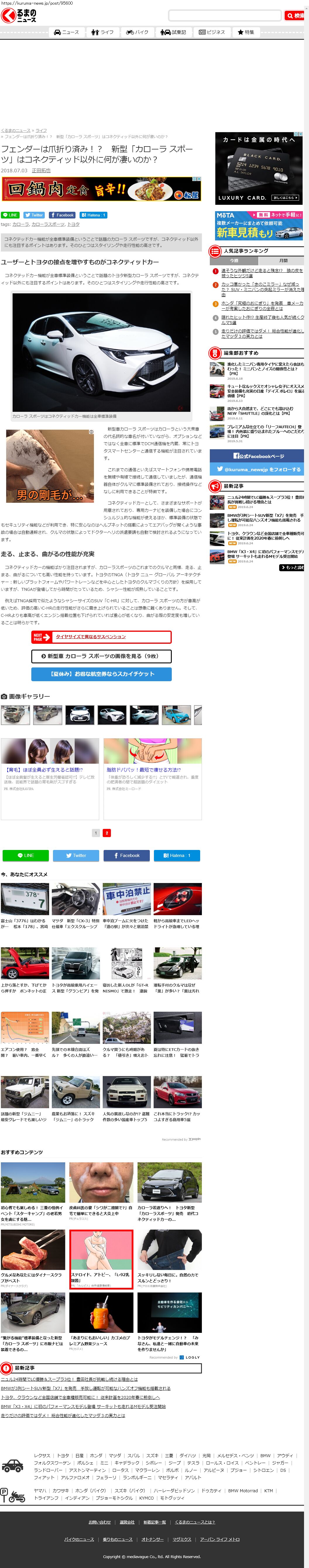Viewport: 309px width, 1568px height.
Task: Open the blue car gallery thumbnail
Action: [176, 715]
